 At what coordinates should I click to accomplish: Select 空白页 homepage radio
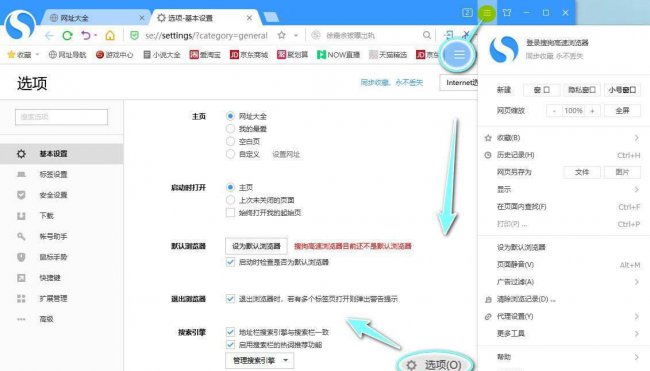pyautogui.click(x=230, y=141)
